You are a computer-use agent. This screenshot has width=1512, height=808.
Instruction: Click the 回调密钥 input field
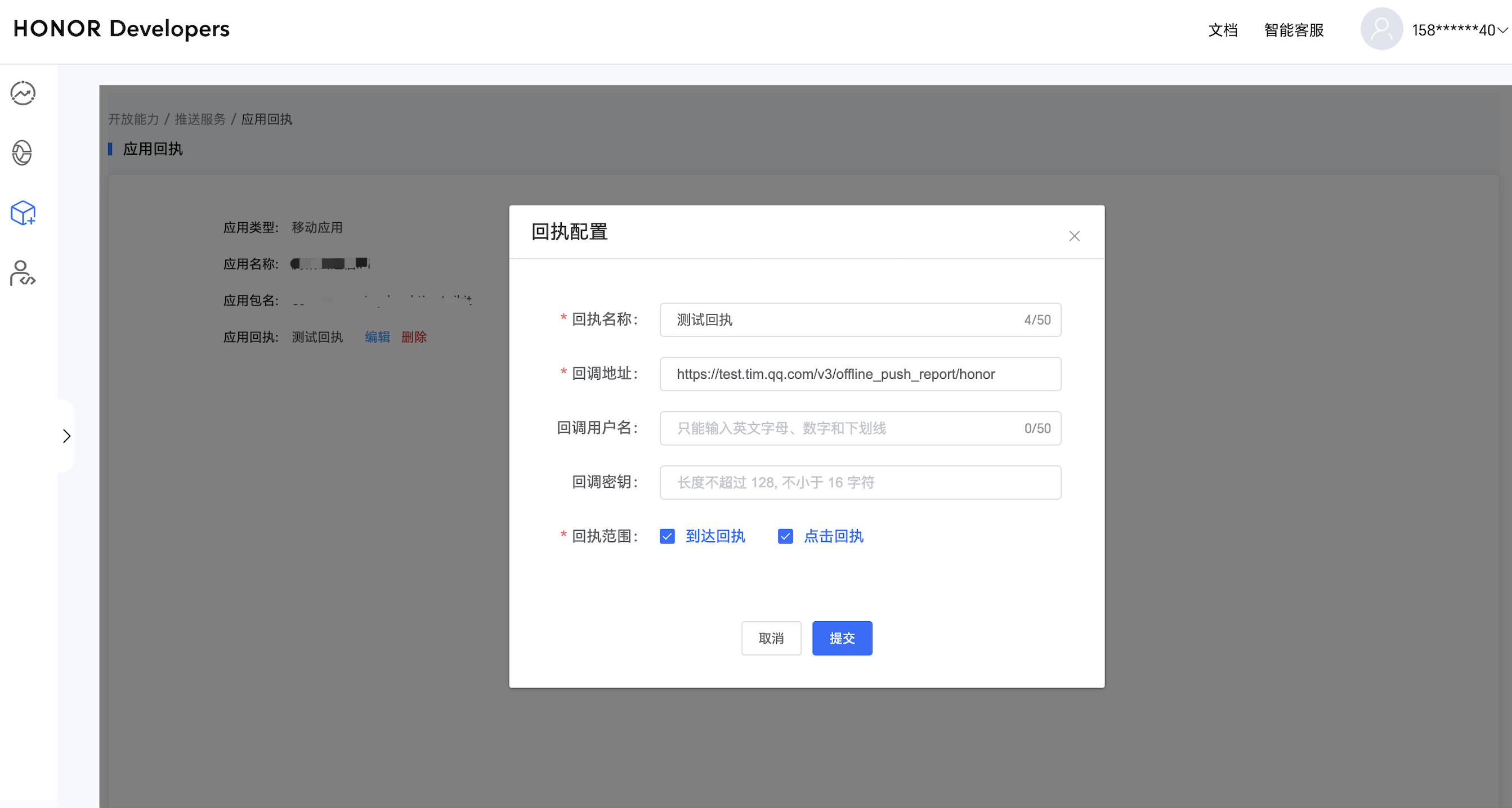click(860, 482)
